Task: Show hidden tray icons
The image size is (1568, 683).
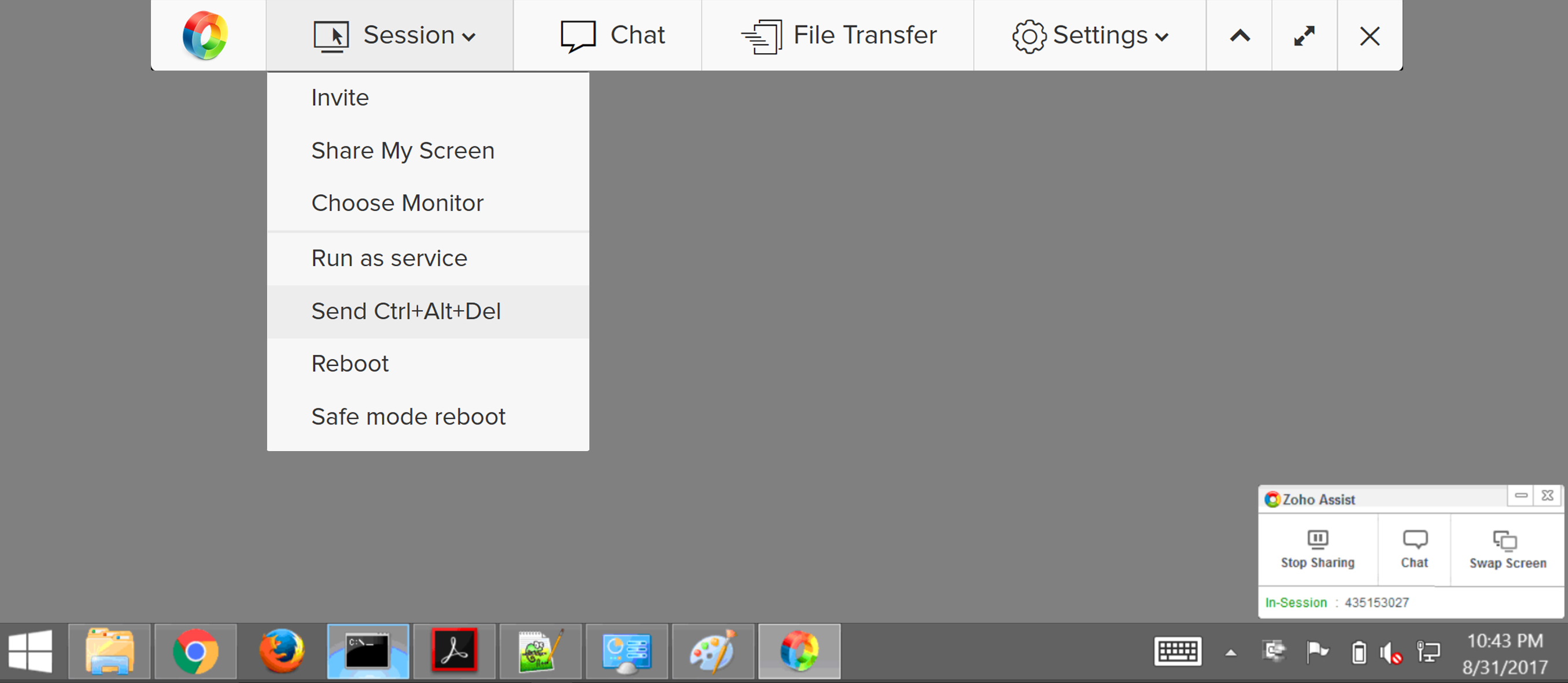Action: [1231, 652]
